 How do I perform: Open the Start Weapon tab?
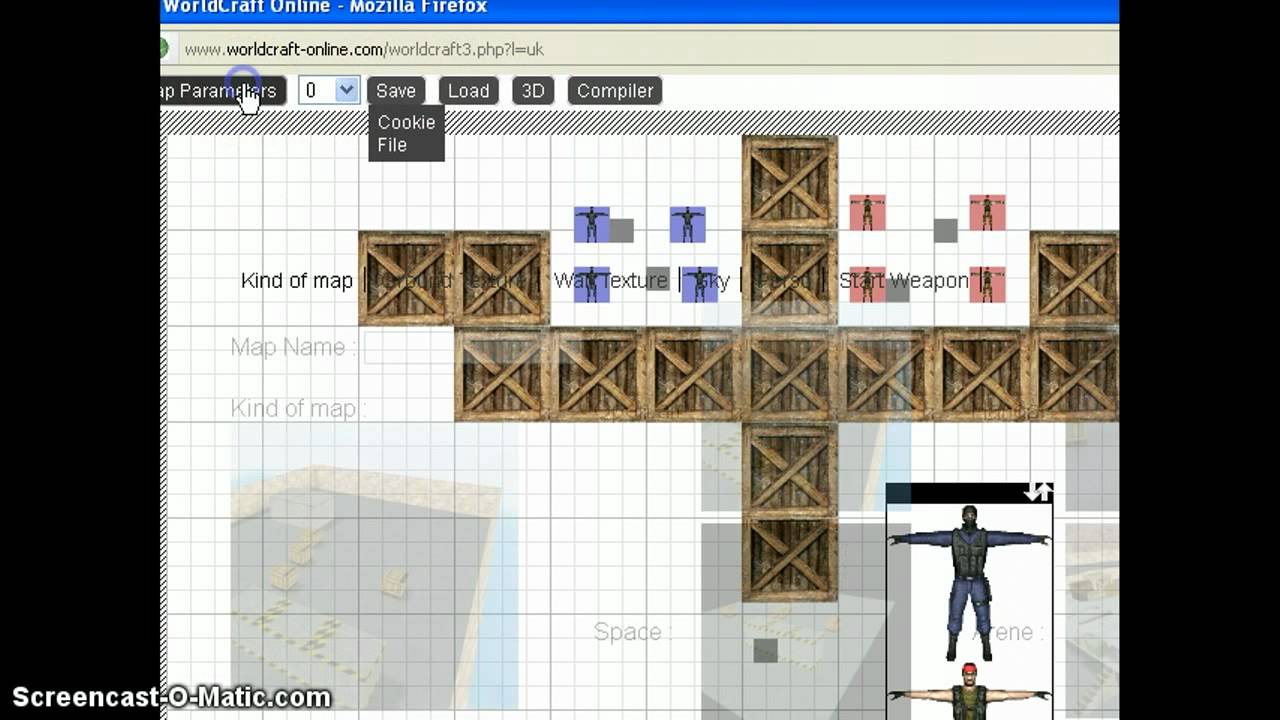pos(903,281)
